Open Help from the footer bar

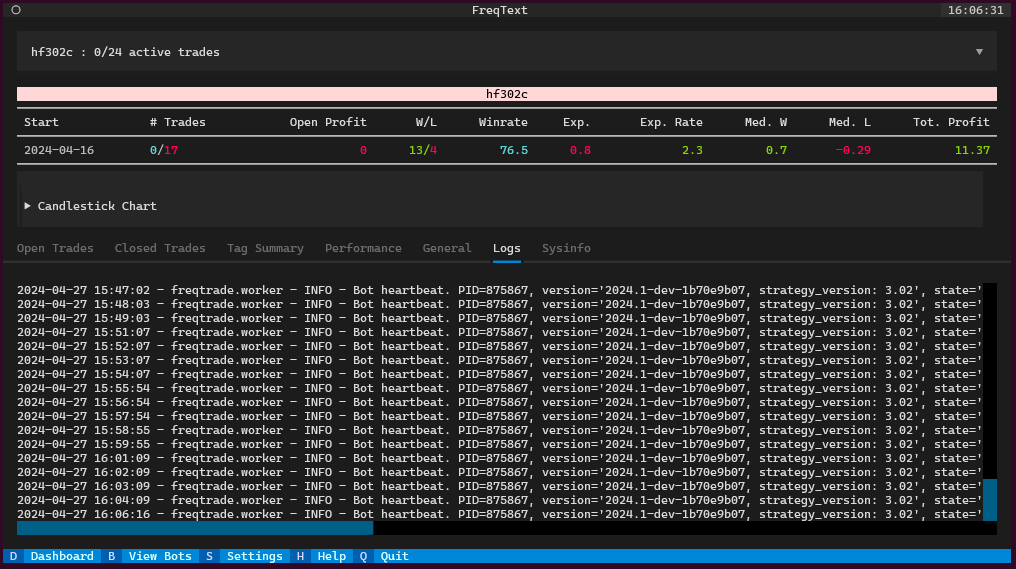point(331,556)
